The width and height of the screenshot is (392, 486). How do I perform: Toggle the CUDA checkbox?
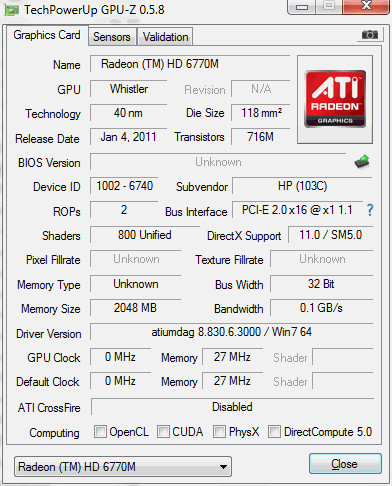click(x=163, y=431)
